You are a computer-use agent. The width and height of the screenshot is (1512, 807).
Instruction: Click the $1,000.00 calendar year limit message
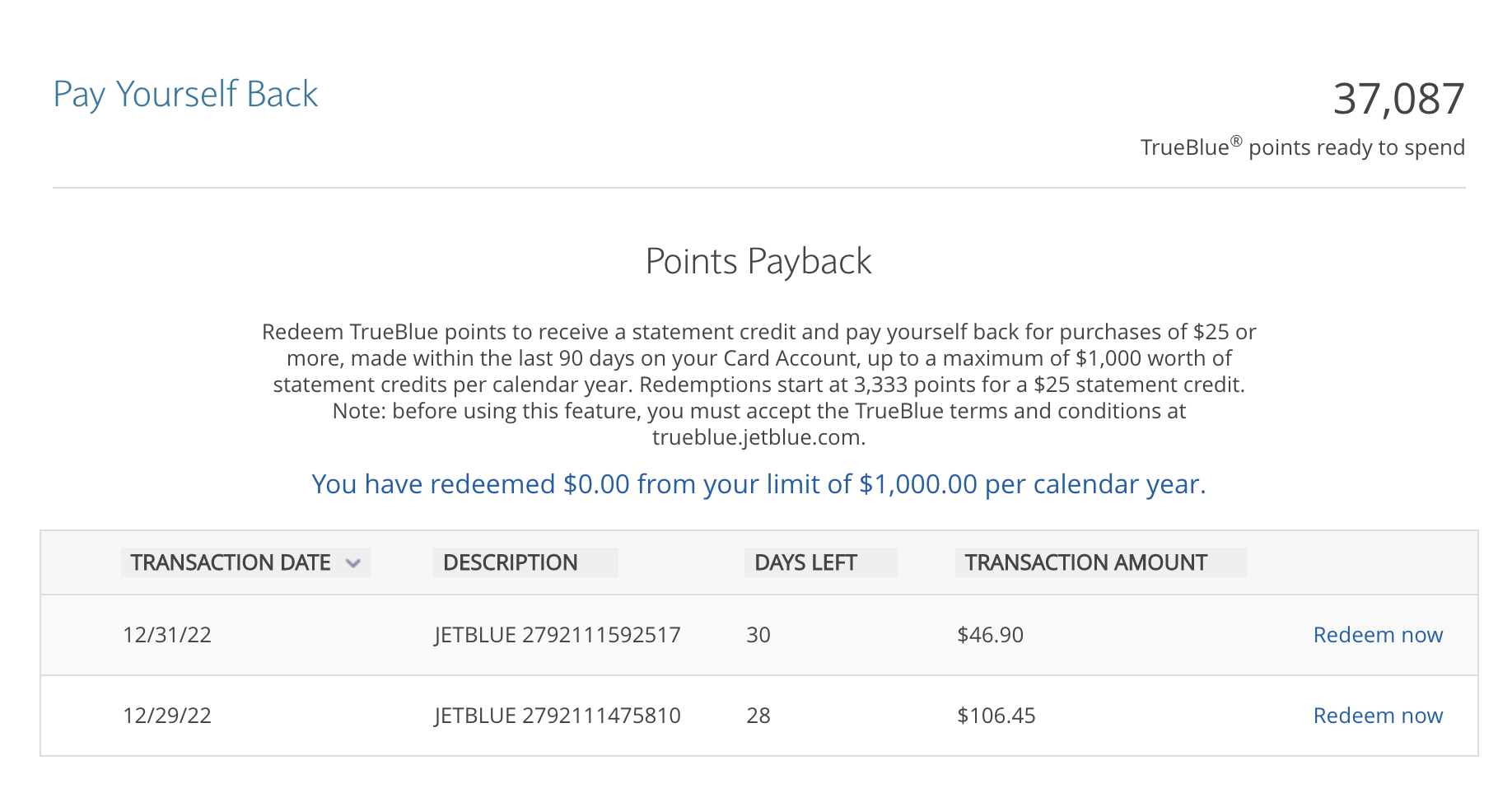[x=758, y=484]
